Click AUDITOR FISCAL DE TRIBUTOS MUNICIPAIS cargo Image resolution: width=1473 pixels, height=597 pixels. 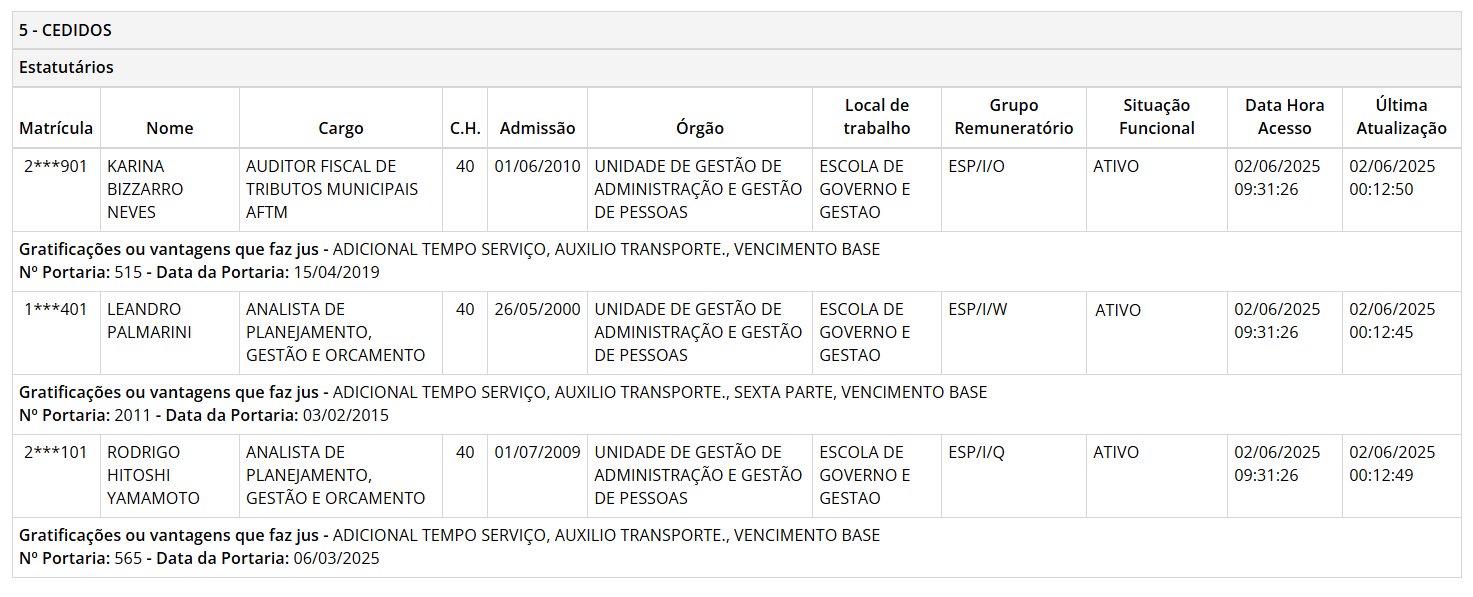pyautogui.click(x=332, y=189)
